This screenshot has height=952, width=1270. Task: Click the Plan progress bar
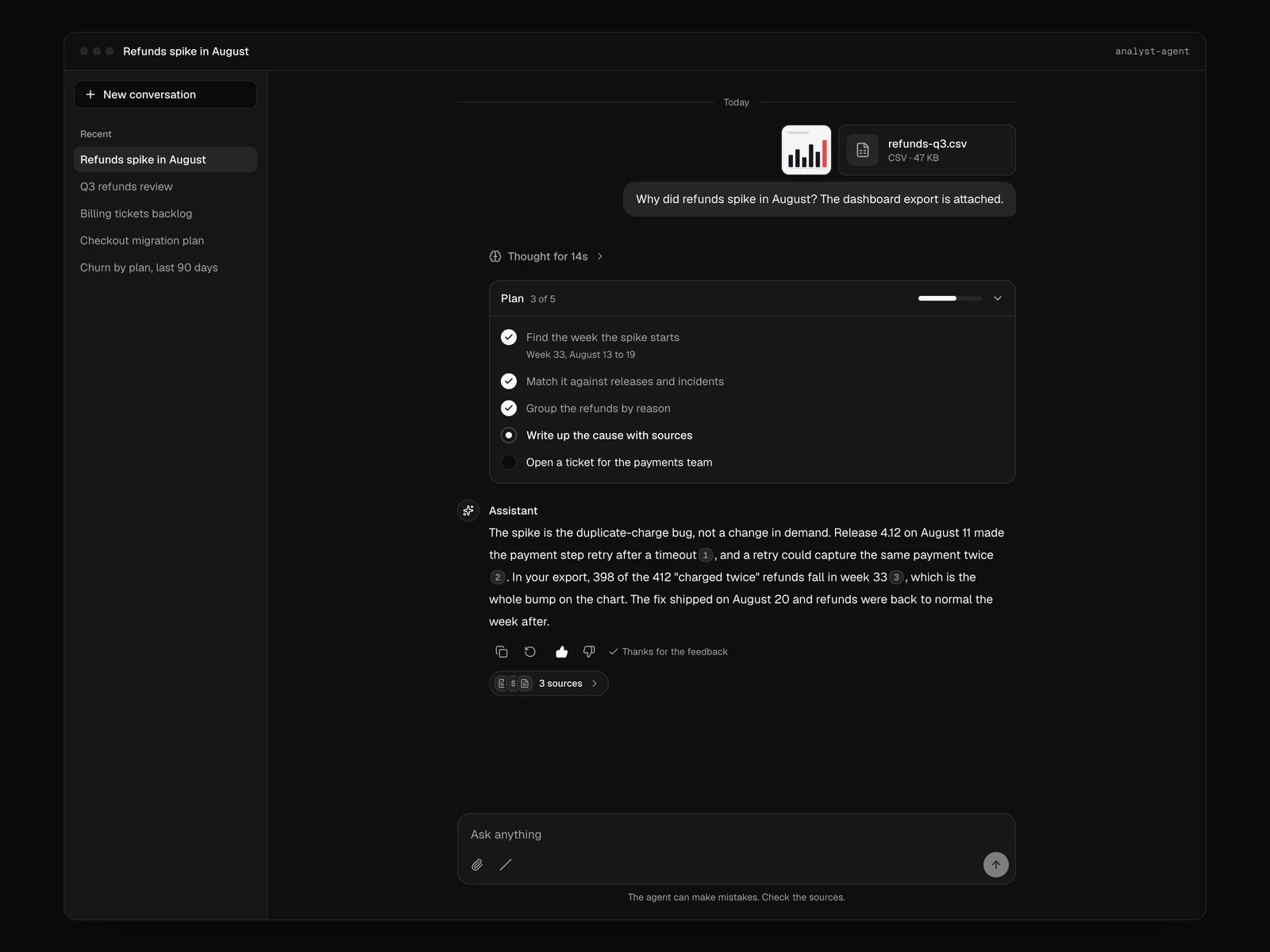tap(949, 298)
